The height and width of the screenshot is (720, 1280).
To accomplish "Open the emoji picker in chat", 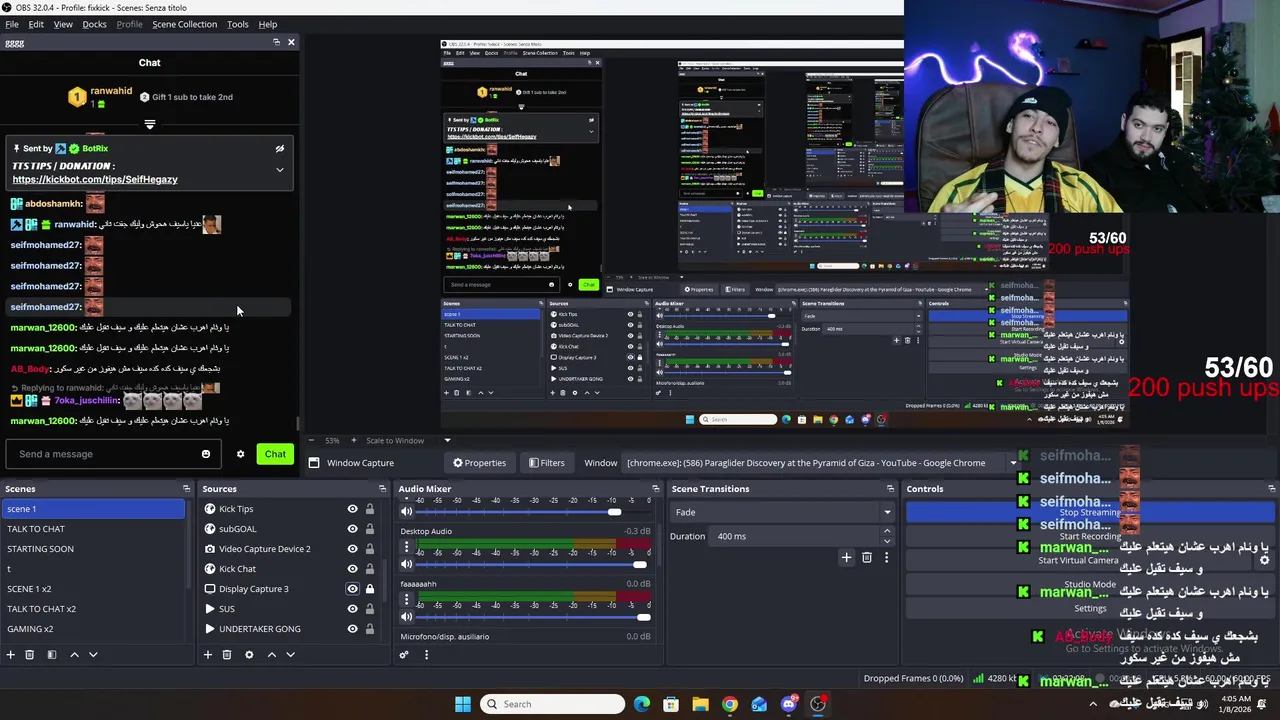I will click(x=206, y=454).
